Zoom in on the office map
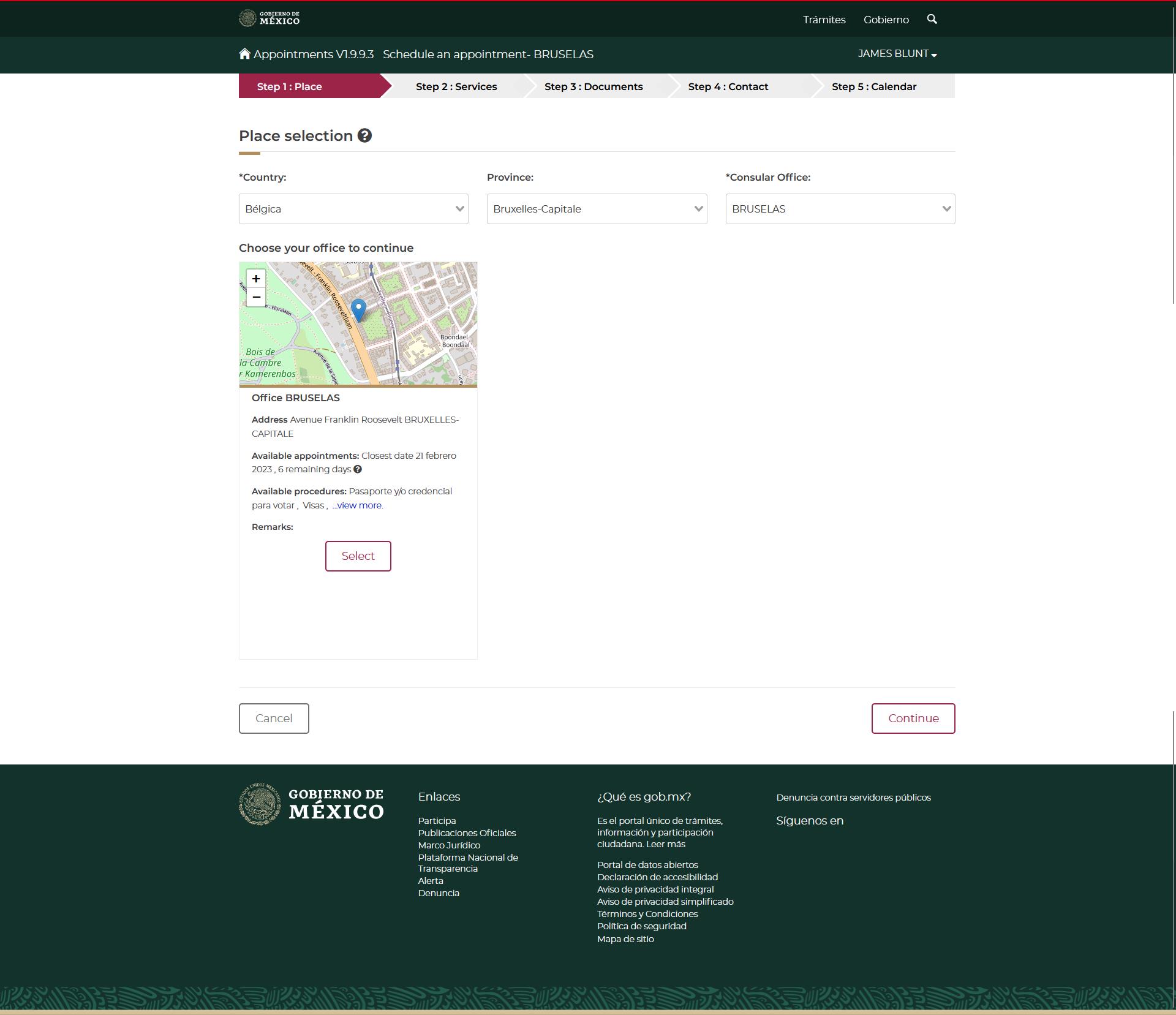The width and height of the screenshot is (1176, 1015). [256, 279]
